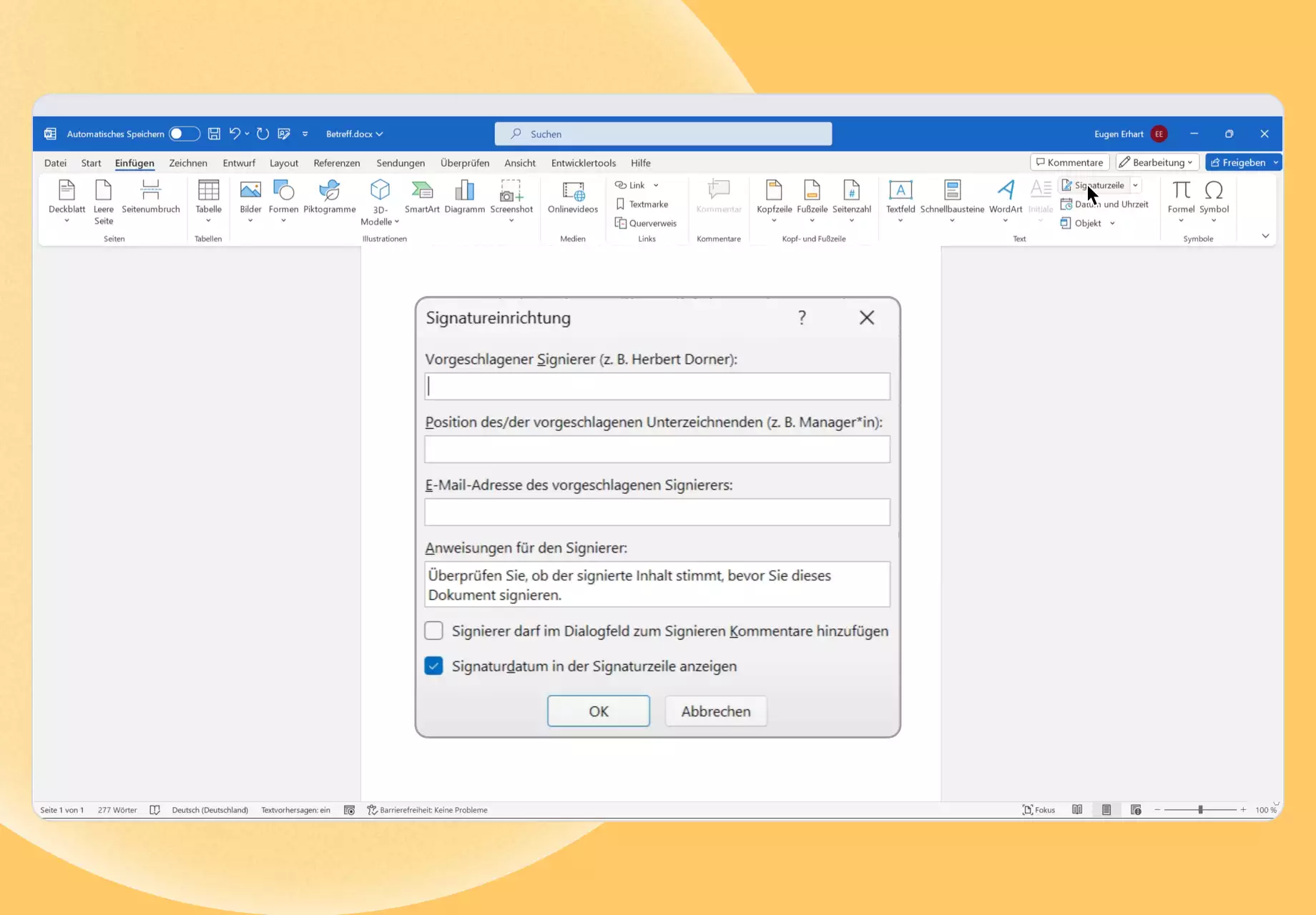The width and height of the screenshot is (1316, 915).
Task: Zoom out with minus button
Action: (1157, 810)
